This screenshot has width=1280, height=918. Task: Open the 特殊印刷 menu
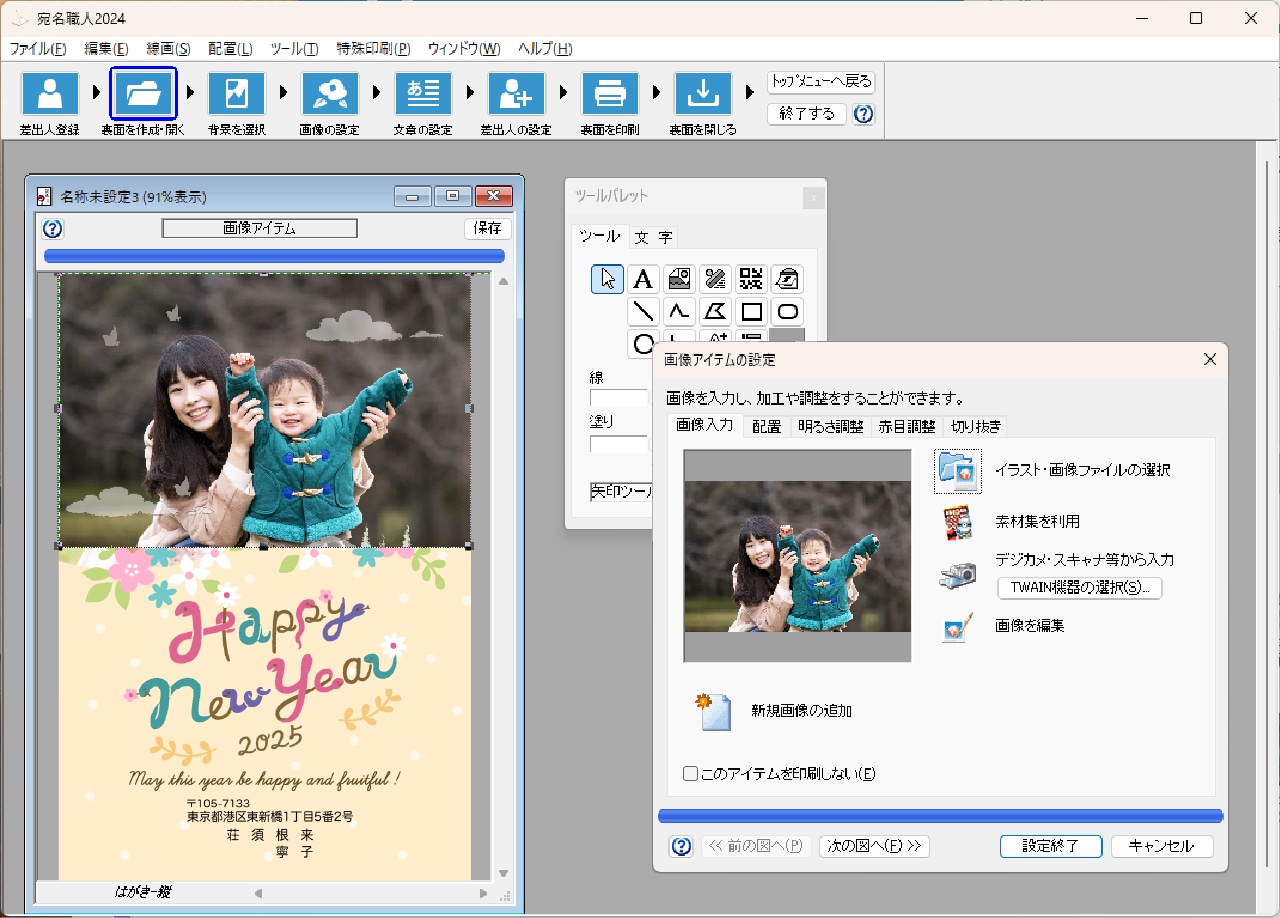[x=374, y=48]
